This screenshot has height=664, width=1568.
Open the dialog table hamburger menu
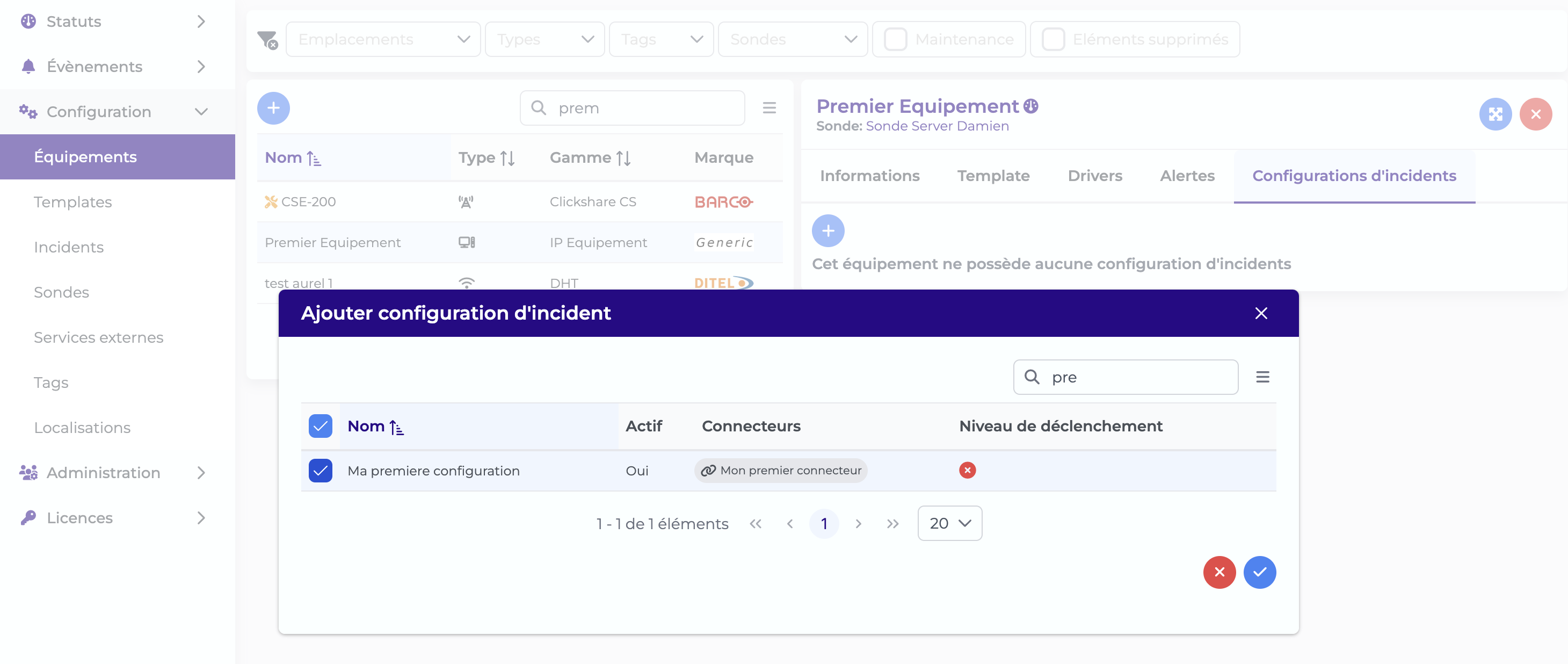pos(1262,377)
